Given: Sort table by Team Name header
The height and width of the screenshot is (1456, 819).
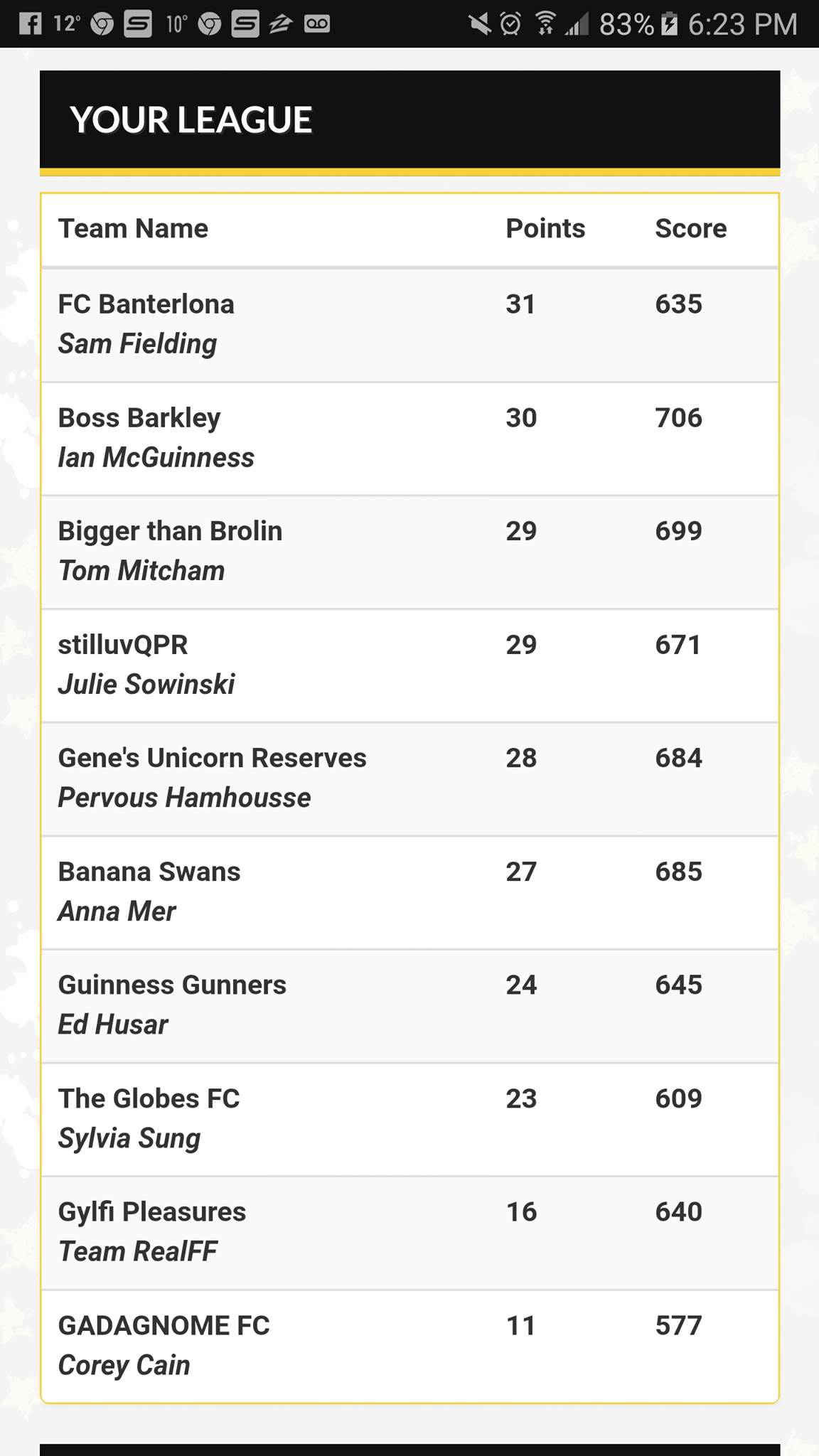Looking at the screenshot, I should click(x=133, y=229).
